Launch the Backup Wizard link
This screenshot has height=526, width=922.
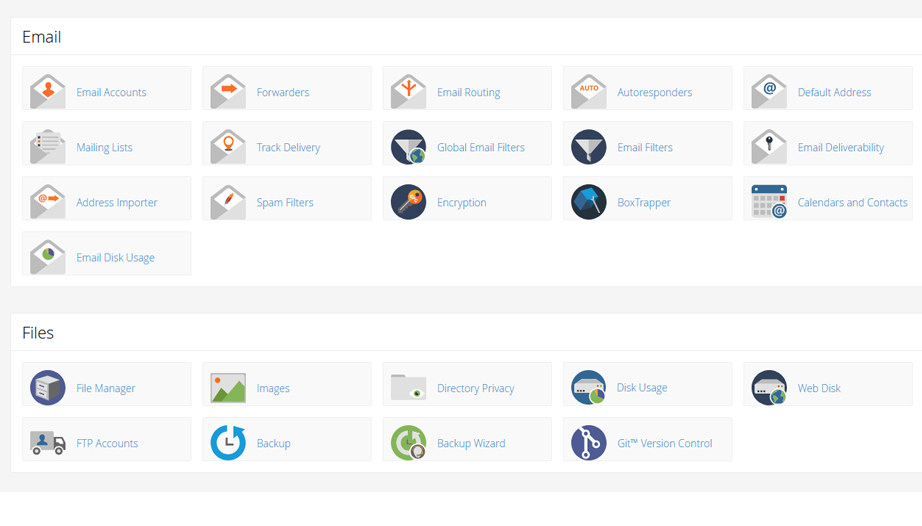471,443
